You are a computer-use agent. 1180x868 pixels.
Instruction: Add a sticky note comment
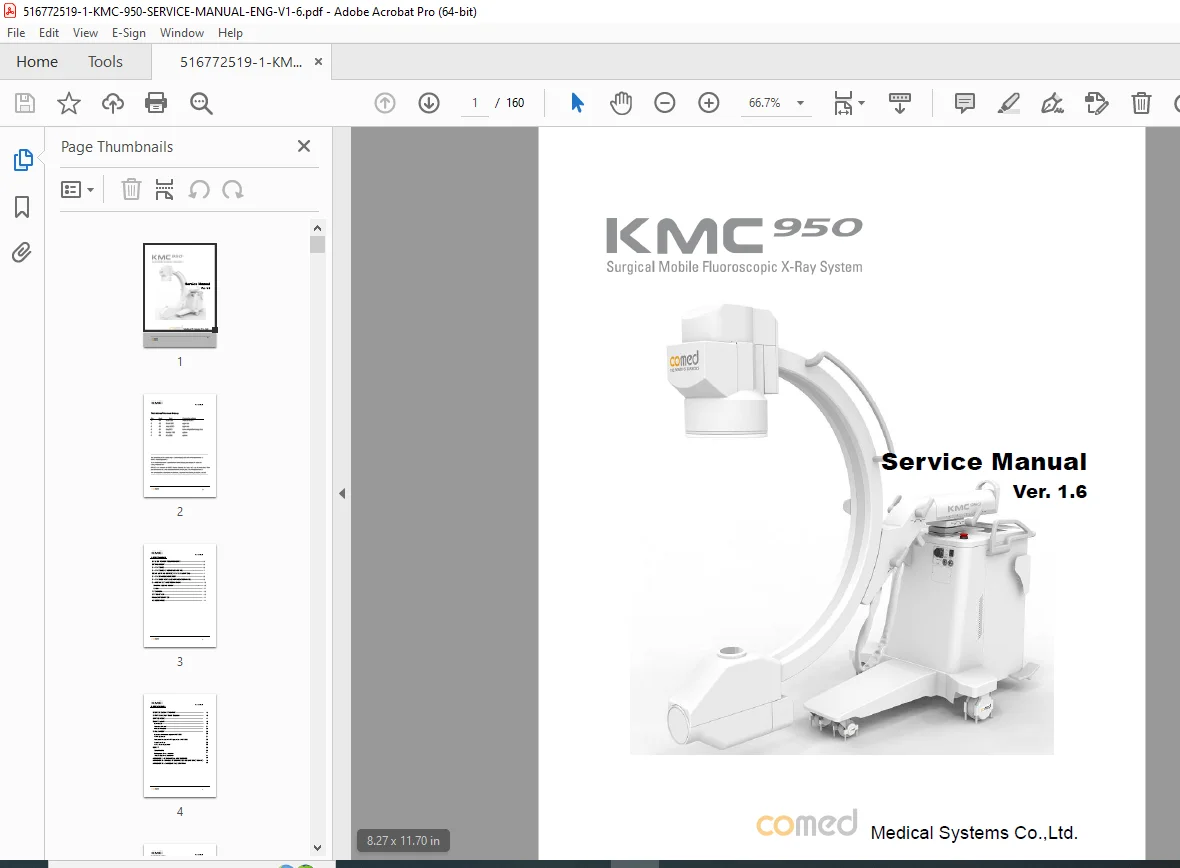pyautogui.click(x=965, y=103)
